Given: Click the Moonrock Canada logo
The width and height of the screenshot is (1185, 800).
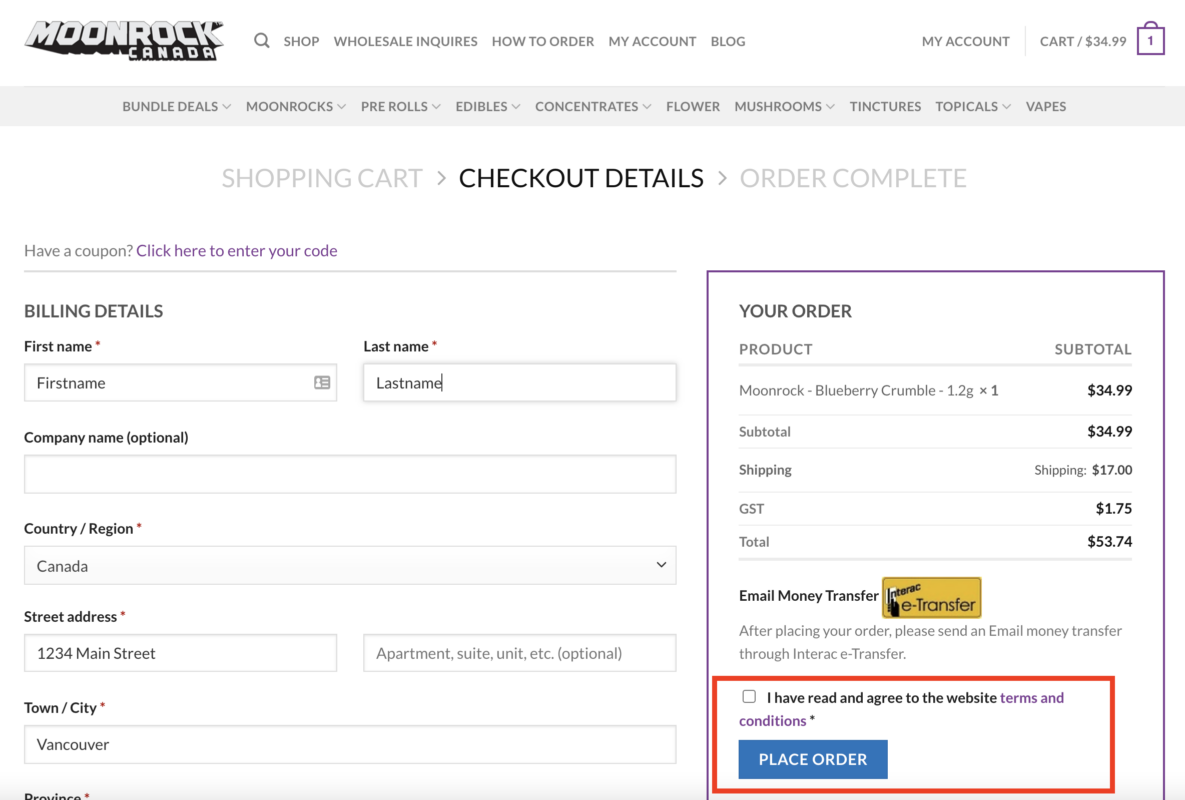Looking at the screenshot, I should [x=123, y=40].
